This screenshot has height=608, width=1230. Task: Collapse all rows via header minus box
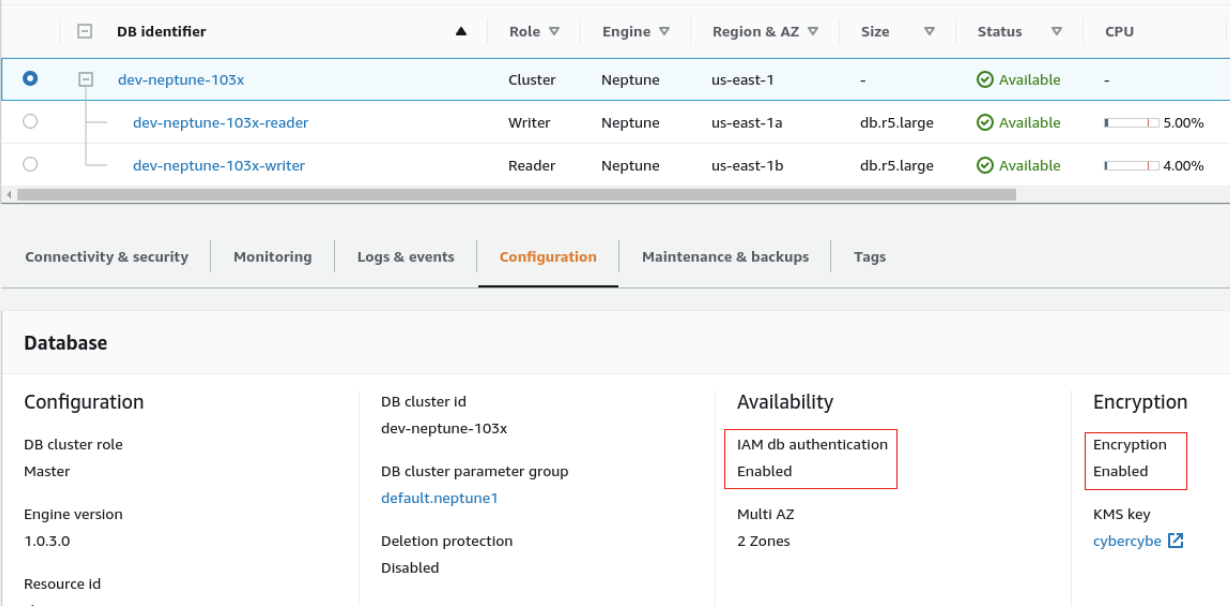pos(85,31)
